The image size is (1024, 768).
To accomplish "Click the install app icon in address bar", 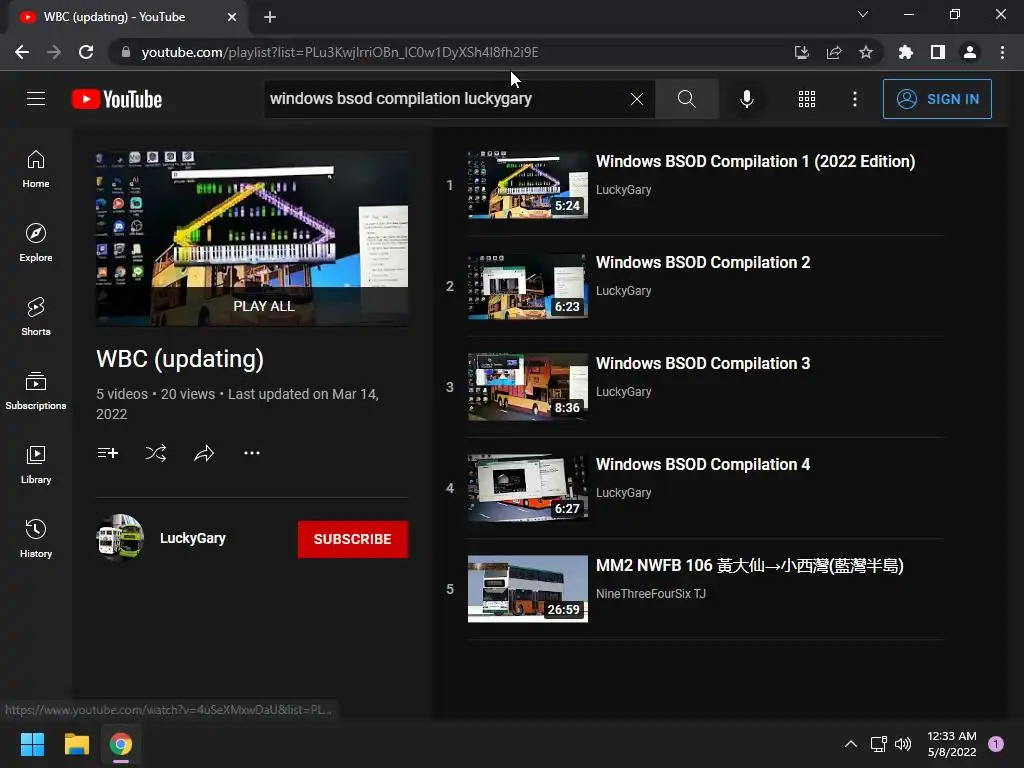I will point(801,52).
